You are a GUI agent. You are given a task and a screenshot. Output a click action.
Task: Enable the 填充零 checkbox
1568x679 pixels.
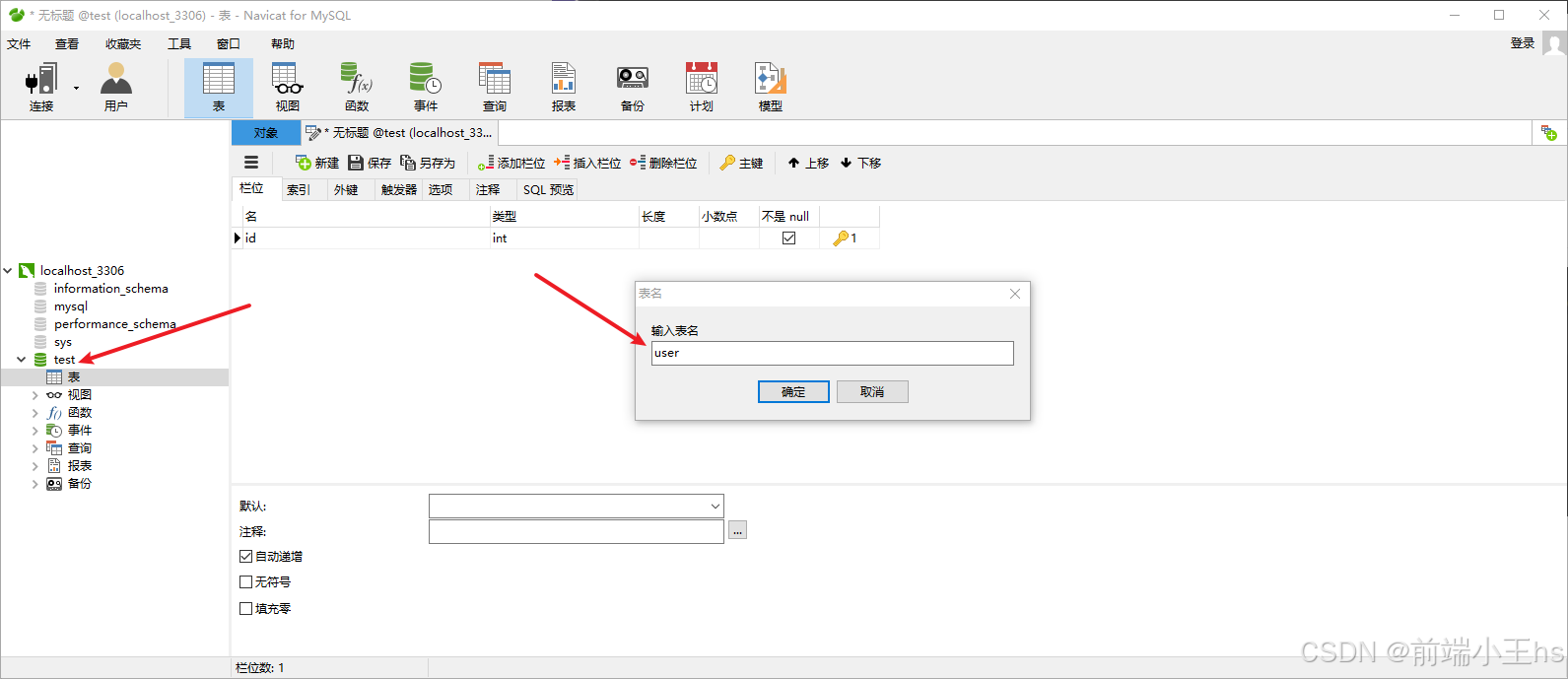tap(246, 608)
